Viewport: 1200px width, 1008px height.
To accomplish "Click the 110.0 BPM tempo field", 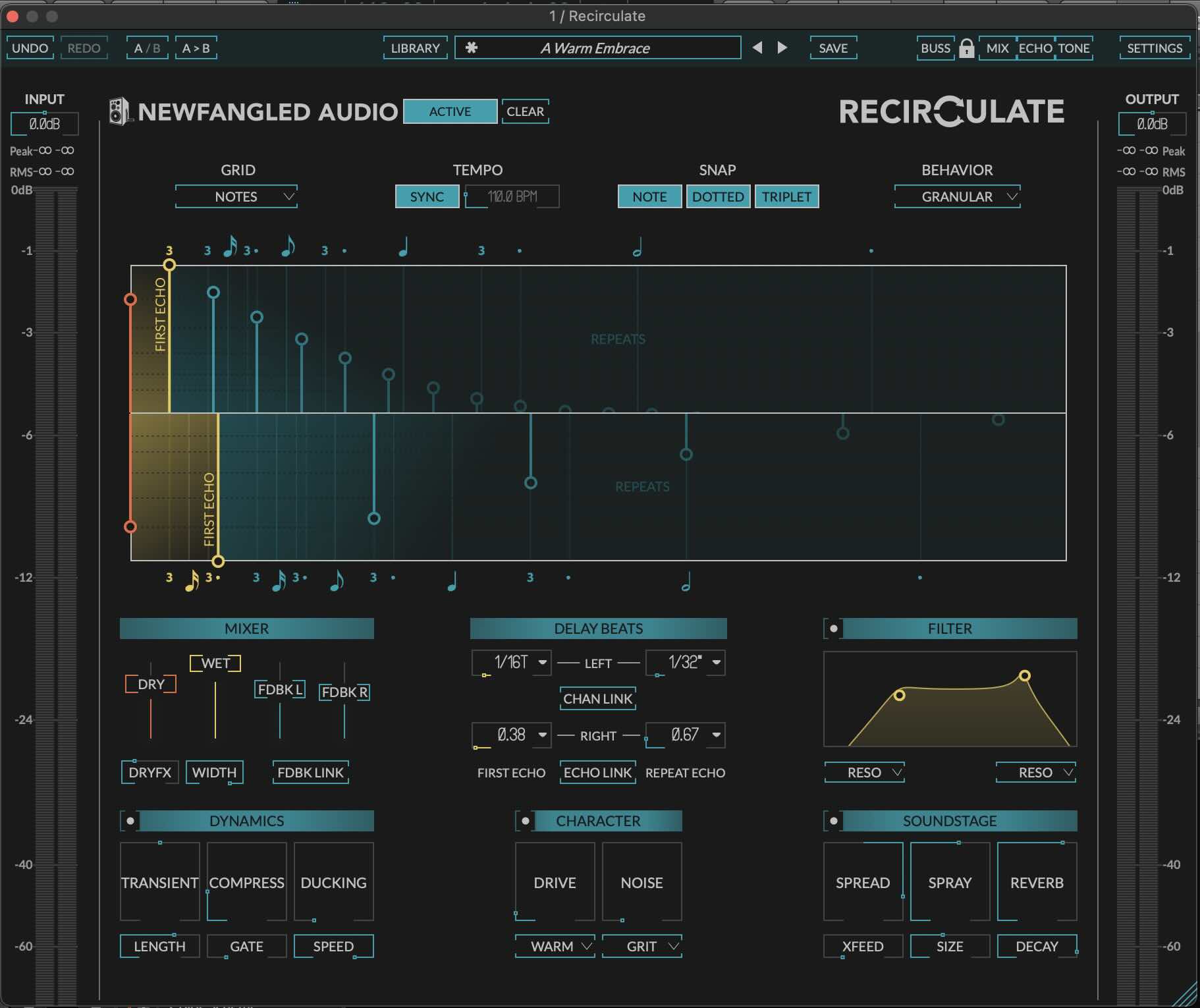I will pyautogui.click(x=512, y=196).
